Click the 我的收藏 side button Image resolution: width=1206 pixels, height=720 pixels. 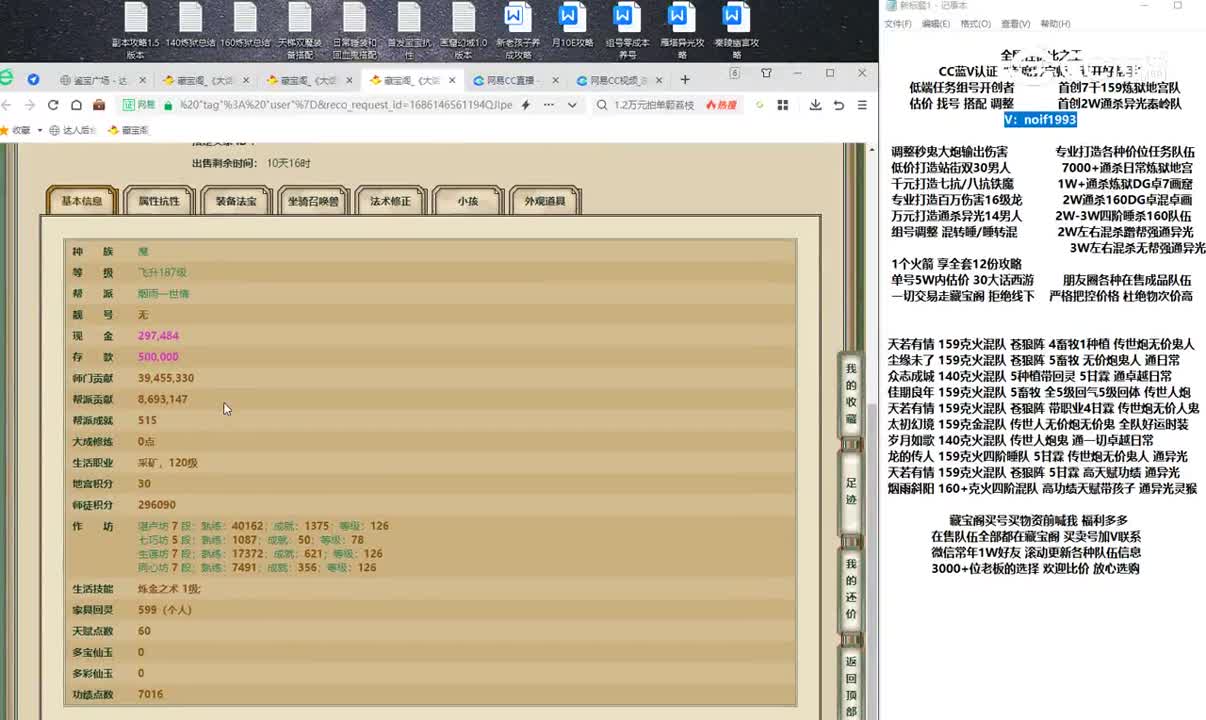click(x=851, y=393)
